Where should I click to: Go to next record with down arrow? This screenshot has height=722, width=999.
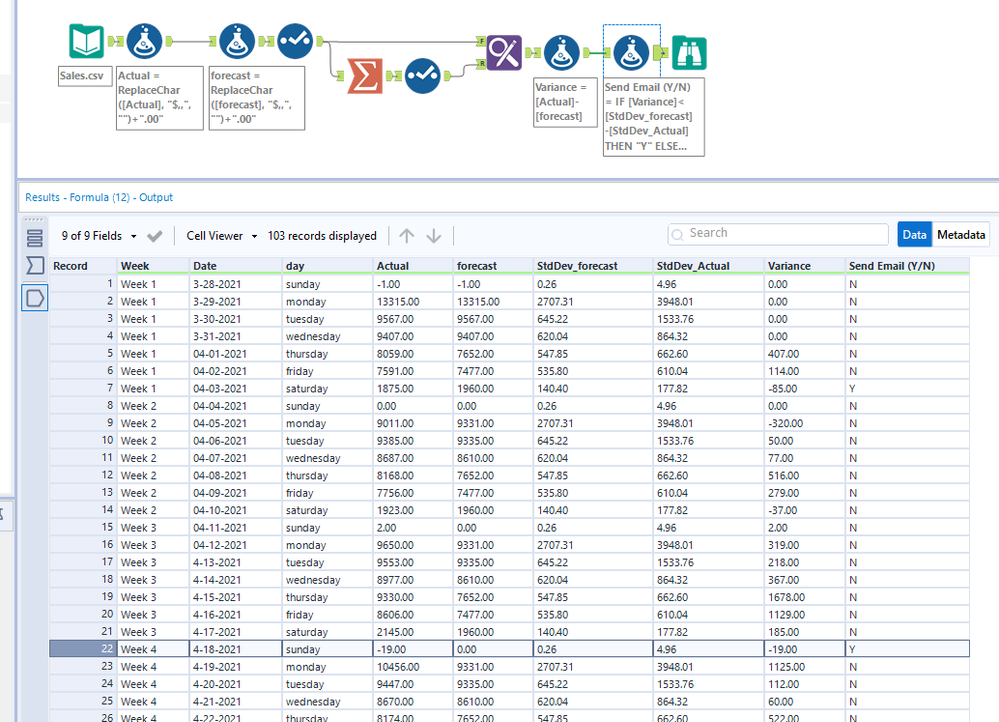(434, 236)
